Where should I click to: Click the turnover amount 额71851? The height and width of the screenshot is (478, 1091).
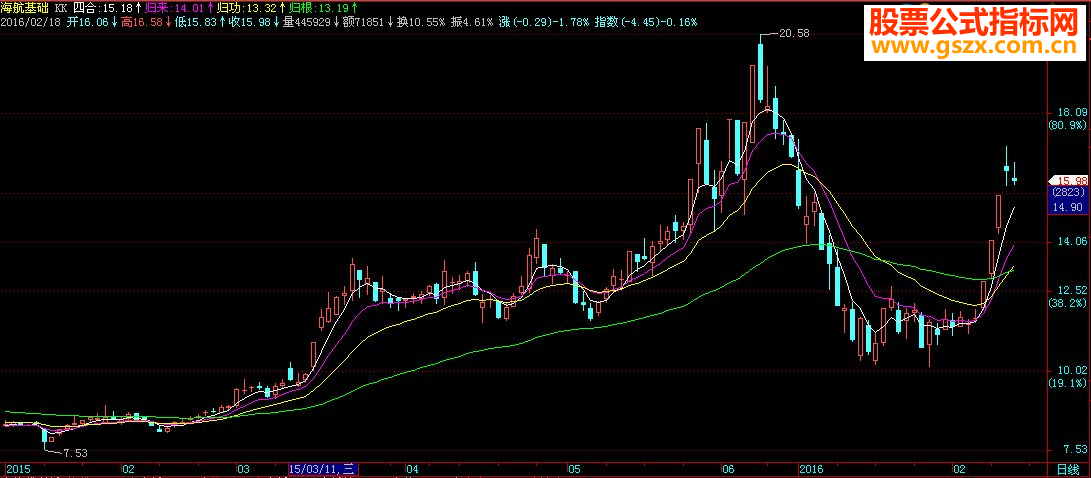point(363,22)
